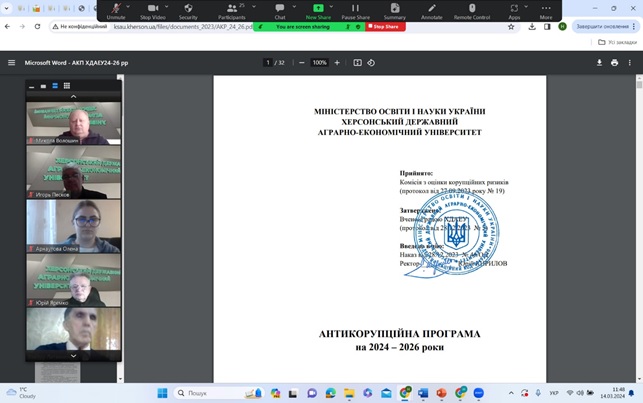The height and width of the screenshot is (403, 643).
Task: Open the browser downloads icon
Action: (532, 27)
